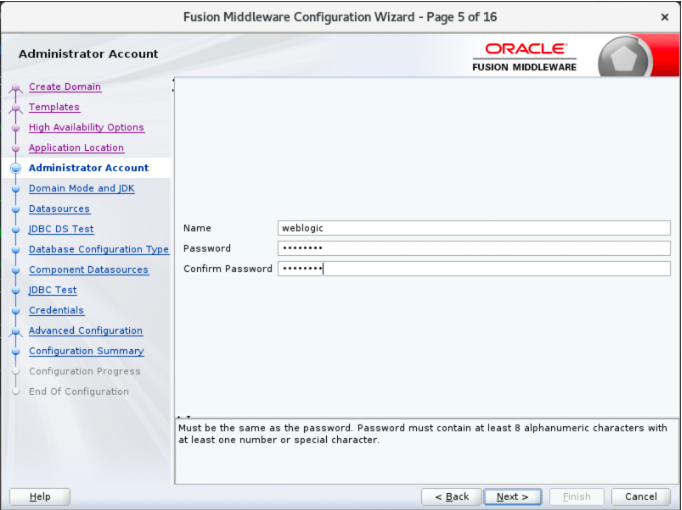The image size is (682, 510).
Task: Click the pentagon emblem icon in header
Action: point(624,59)
